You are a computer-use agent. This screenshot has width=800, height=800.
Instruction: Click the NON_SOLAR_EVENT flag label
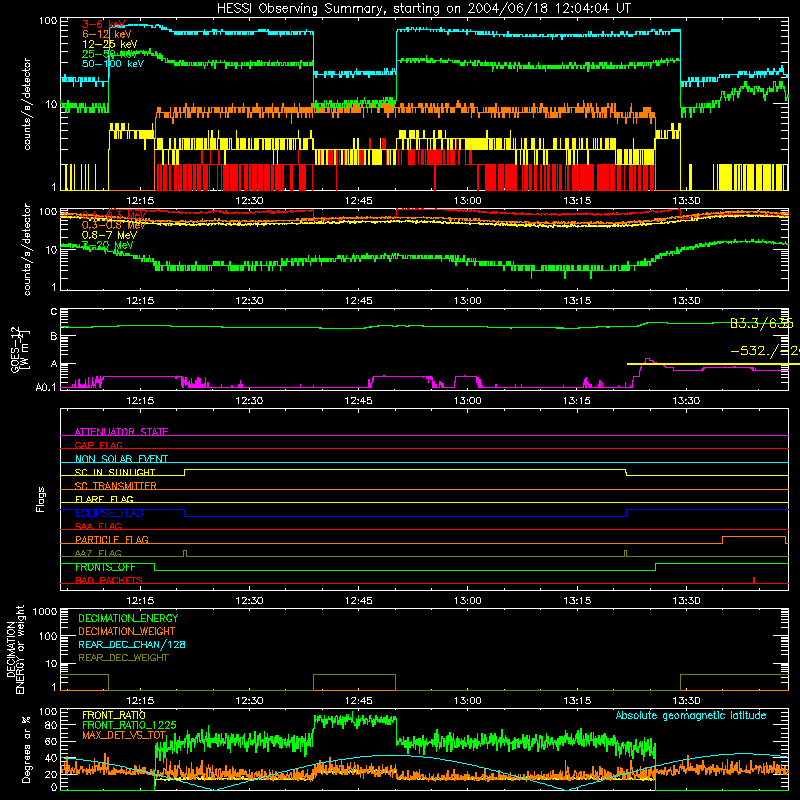click(121, 459)
